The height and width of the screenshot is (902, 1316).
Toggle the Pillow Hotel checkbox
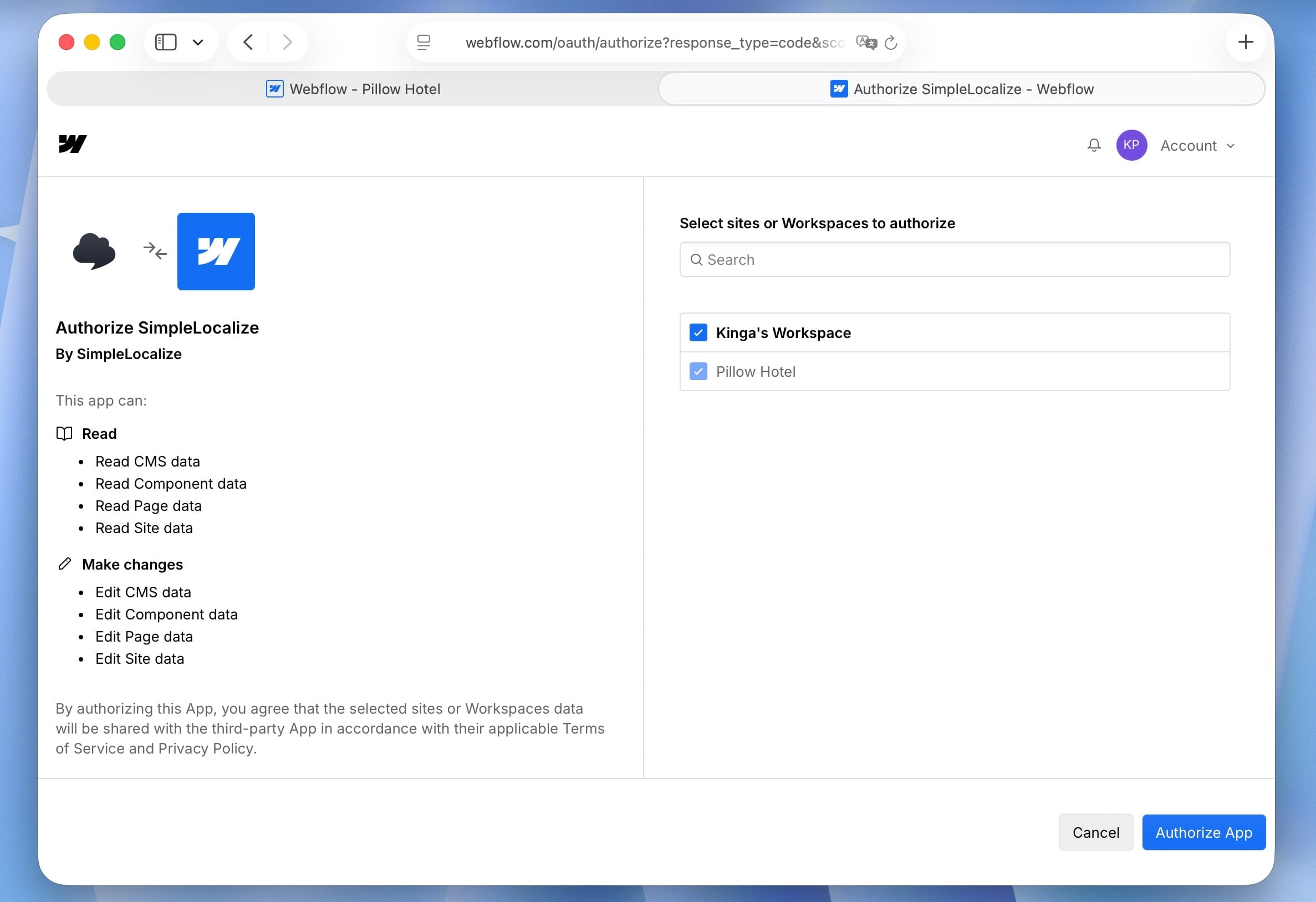(x=698, y=371)
